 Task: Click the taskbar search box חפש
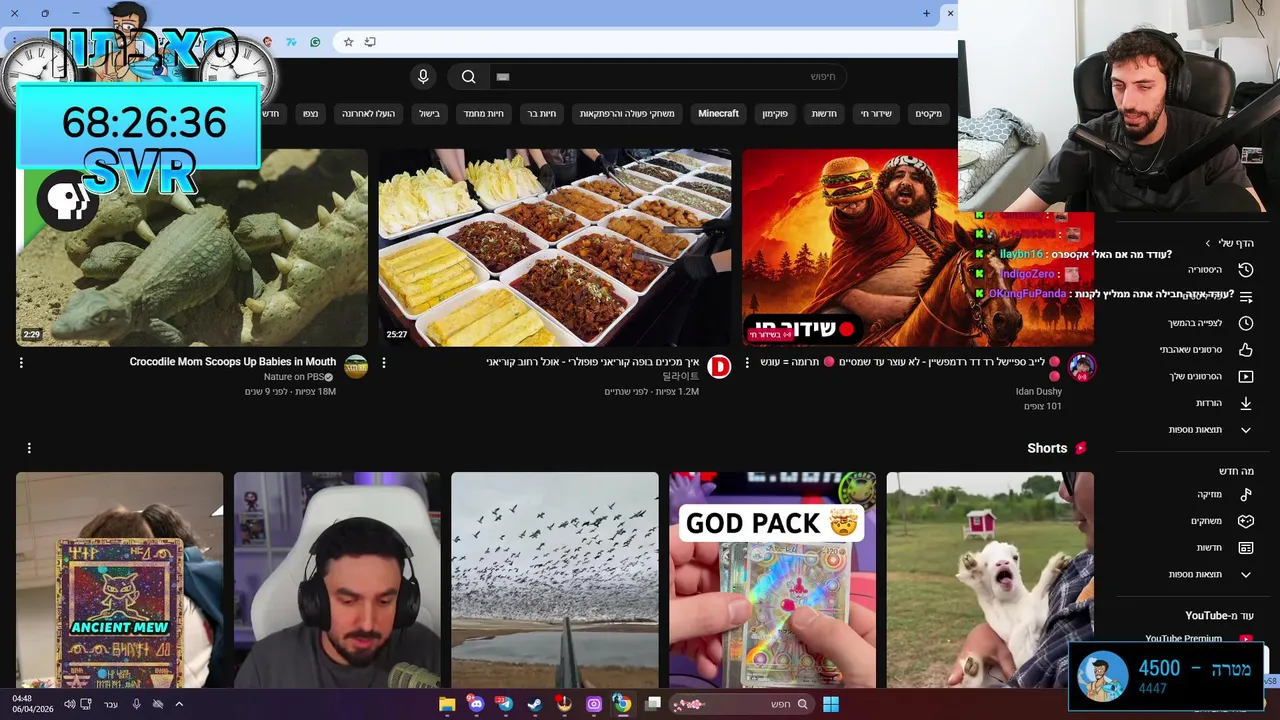pos(741,704)
